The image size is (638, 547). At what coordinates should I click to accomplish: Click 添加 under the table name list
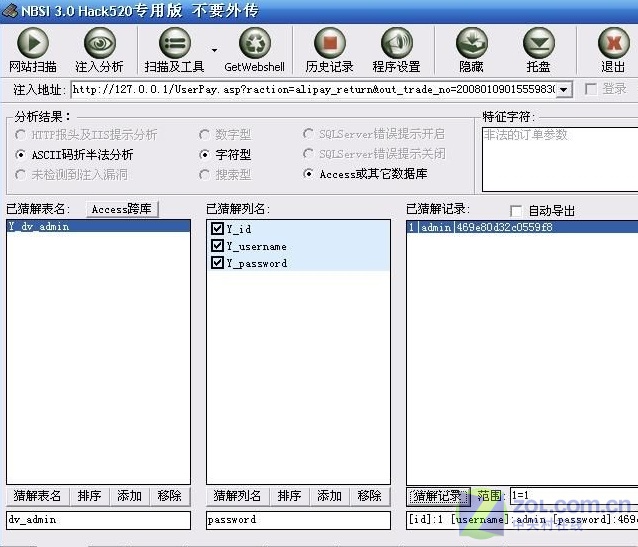[x=130, y=496]
